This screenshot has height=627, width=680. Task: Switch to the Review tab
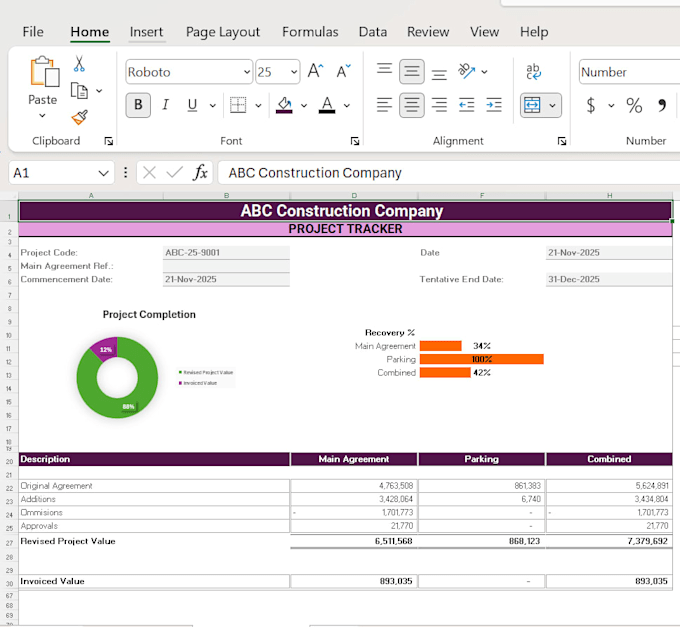428,32
